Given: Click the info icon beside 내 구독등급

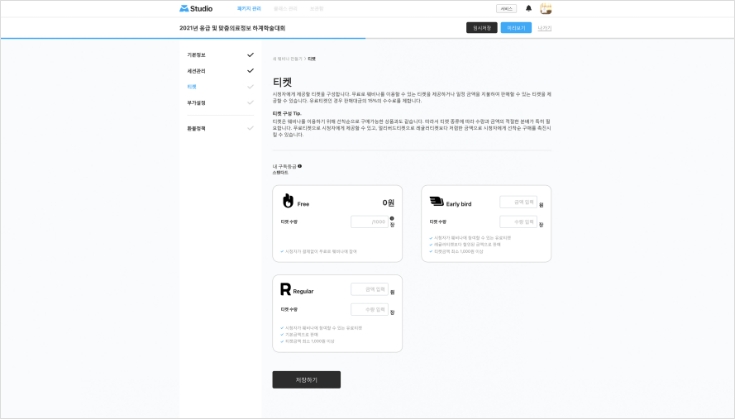Looking at the screenshot, I should coord(299,166).
